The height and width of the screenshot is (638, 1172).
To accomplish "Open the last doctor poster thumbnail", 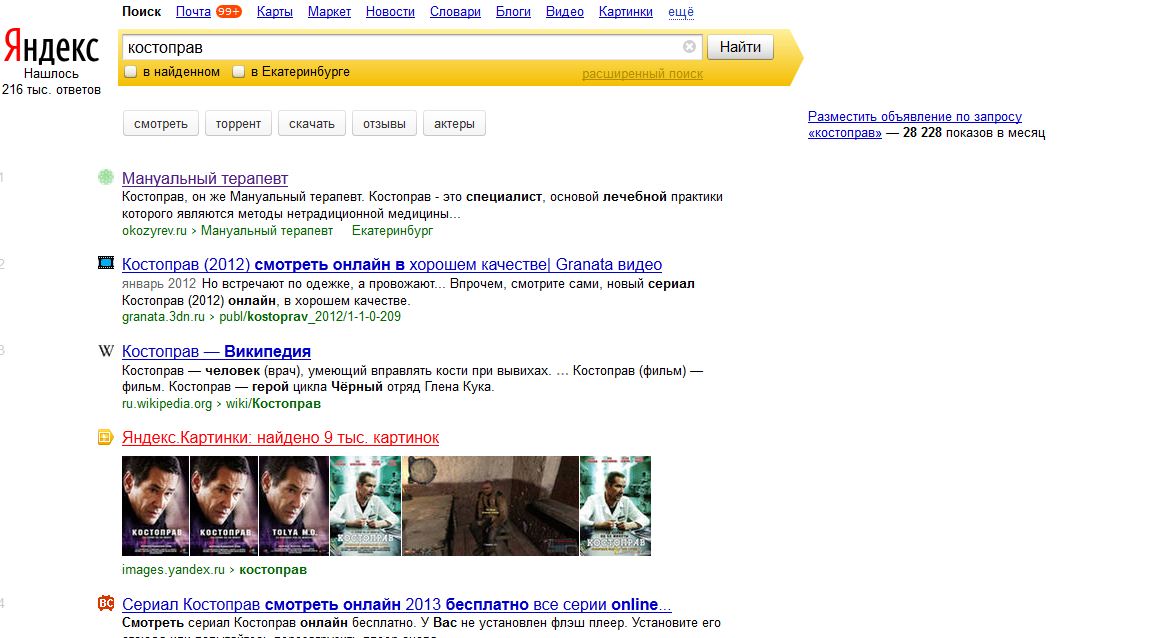I will click(615, 506).
